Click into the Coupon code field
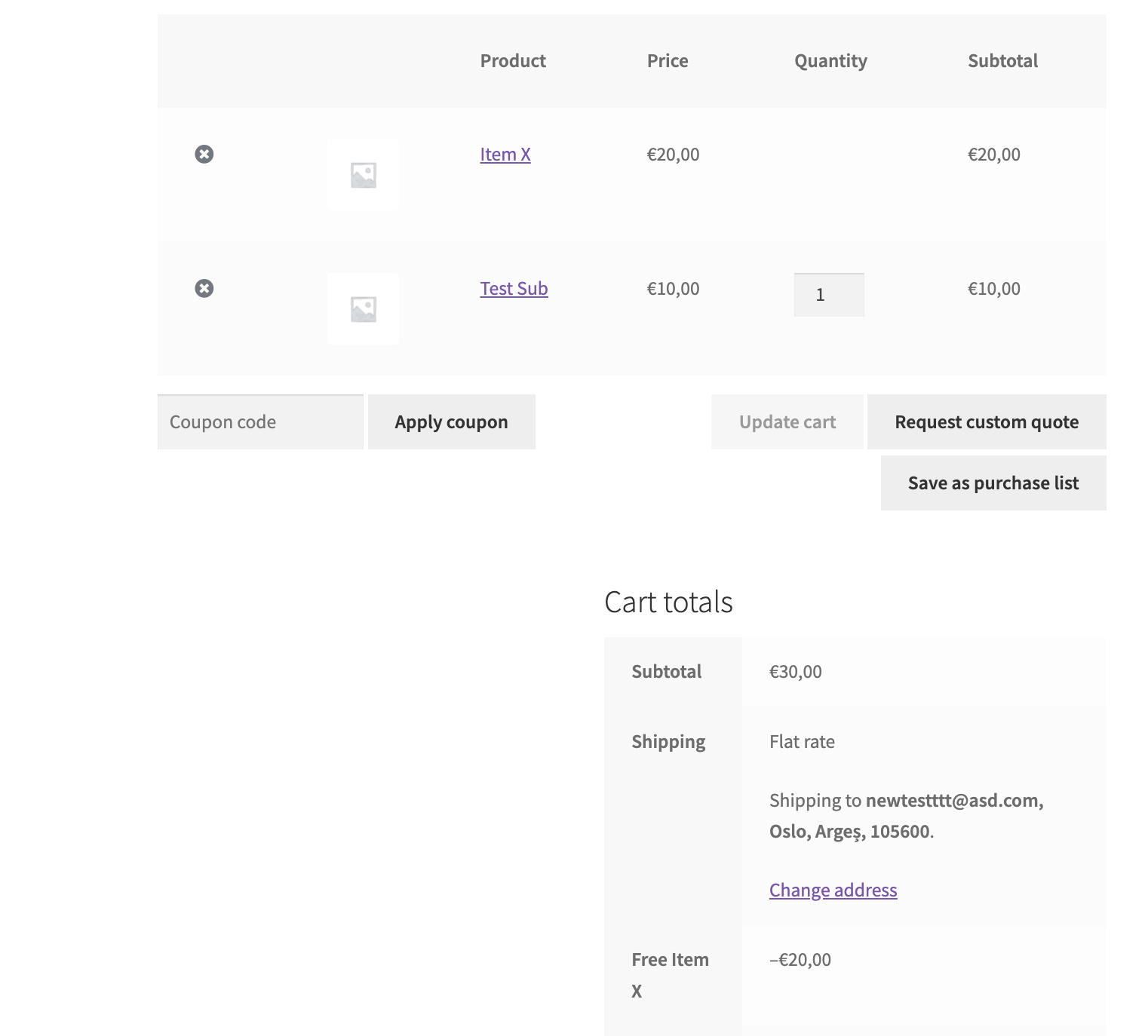1148x1036 pixels. 260,422
